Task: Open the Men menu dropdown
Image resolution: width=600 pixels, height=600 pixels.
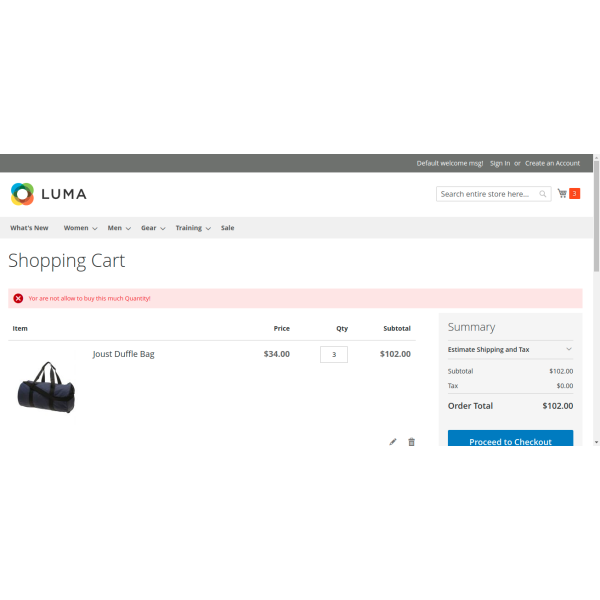Action: (119, 228)
